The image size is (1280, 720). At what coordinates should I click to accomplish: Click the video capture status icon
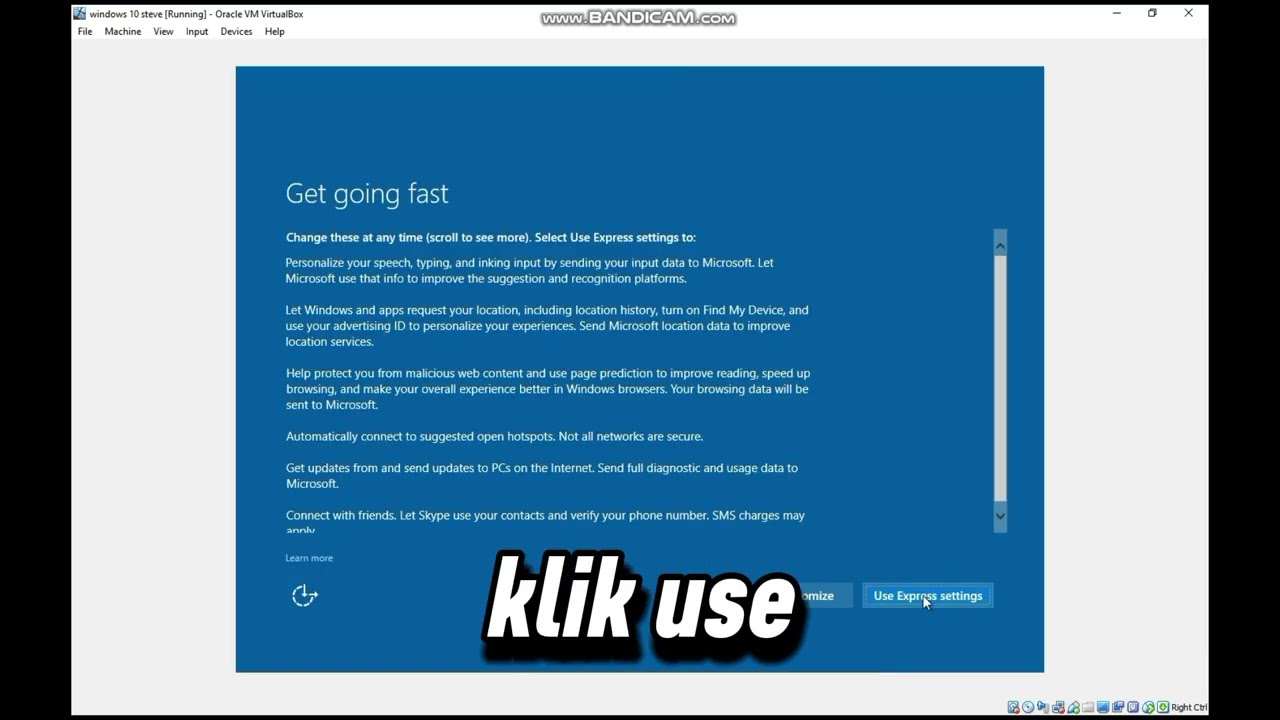(1118, 707)
